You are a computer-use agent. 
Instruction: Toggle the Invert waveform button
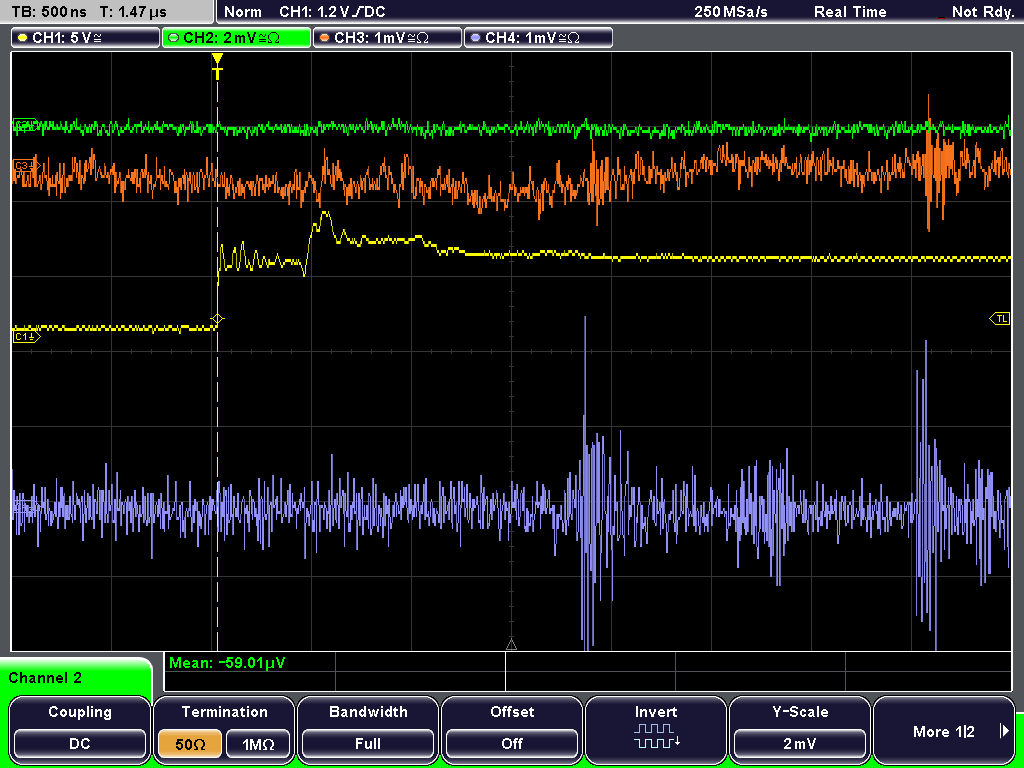(656, 728)
